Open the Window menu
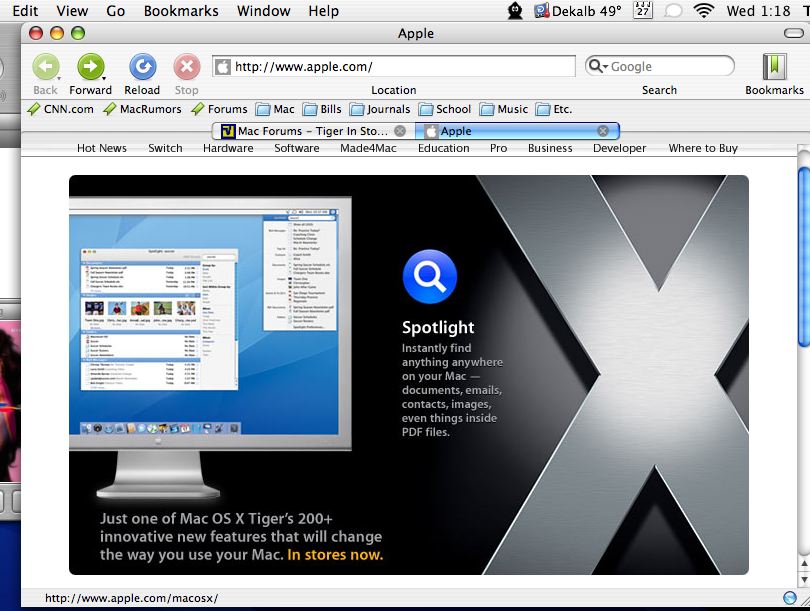Viewport: 810px width, 611px height. coord(263,11)
